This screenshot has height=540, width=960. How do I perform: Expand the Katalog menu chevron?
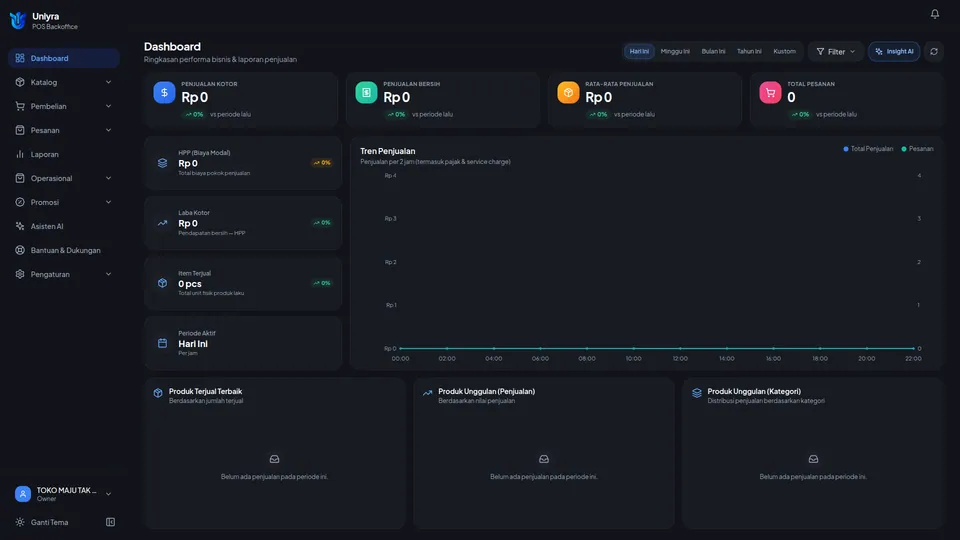pyautogui.click(x=108, y=82)
